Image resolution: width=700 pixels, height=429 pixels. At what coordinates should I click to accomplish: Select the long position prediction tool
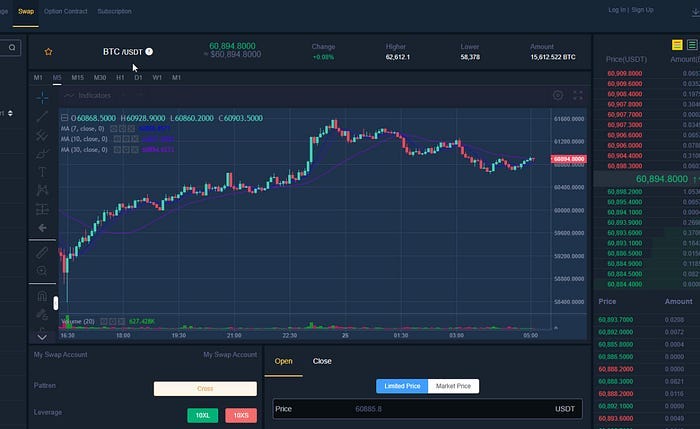coord(42,209)
